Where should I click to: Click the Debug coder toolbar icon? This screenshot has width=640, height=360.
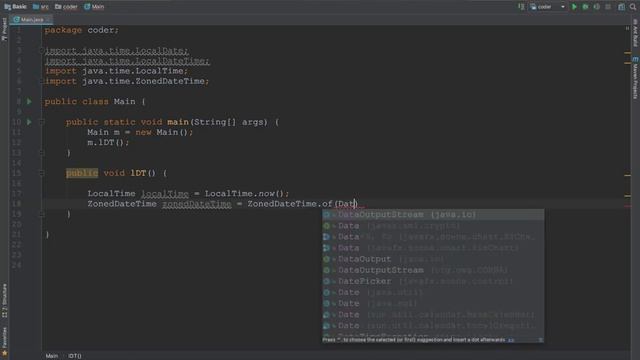[x=585, y=7]
